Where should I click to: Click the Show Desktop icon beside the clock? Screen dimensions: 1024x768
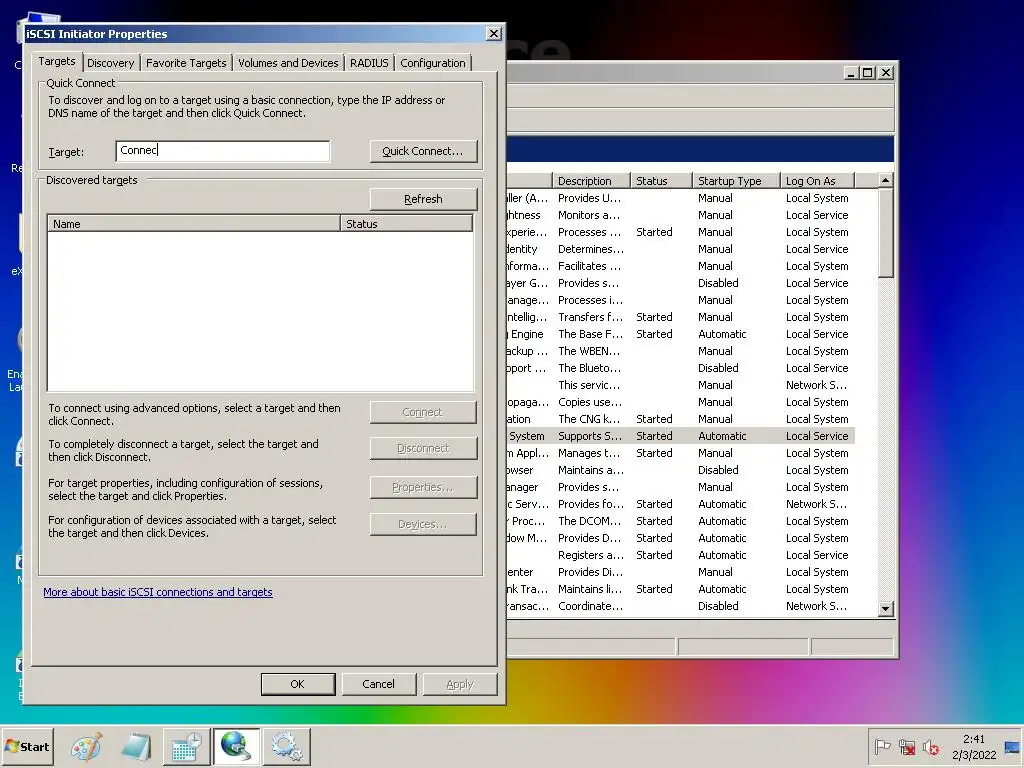(1013, 746)
